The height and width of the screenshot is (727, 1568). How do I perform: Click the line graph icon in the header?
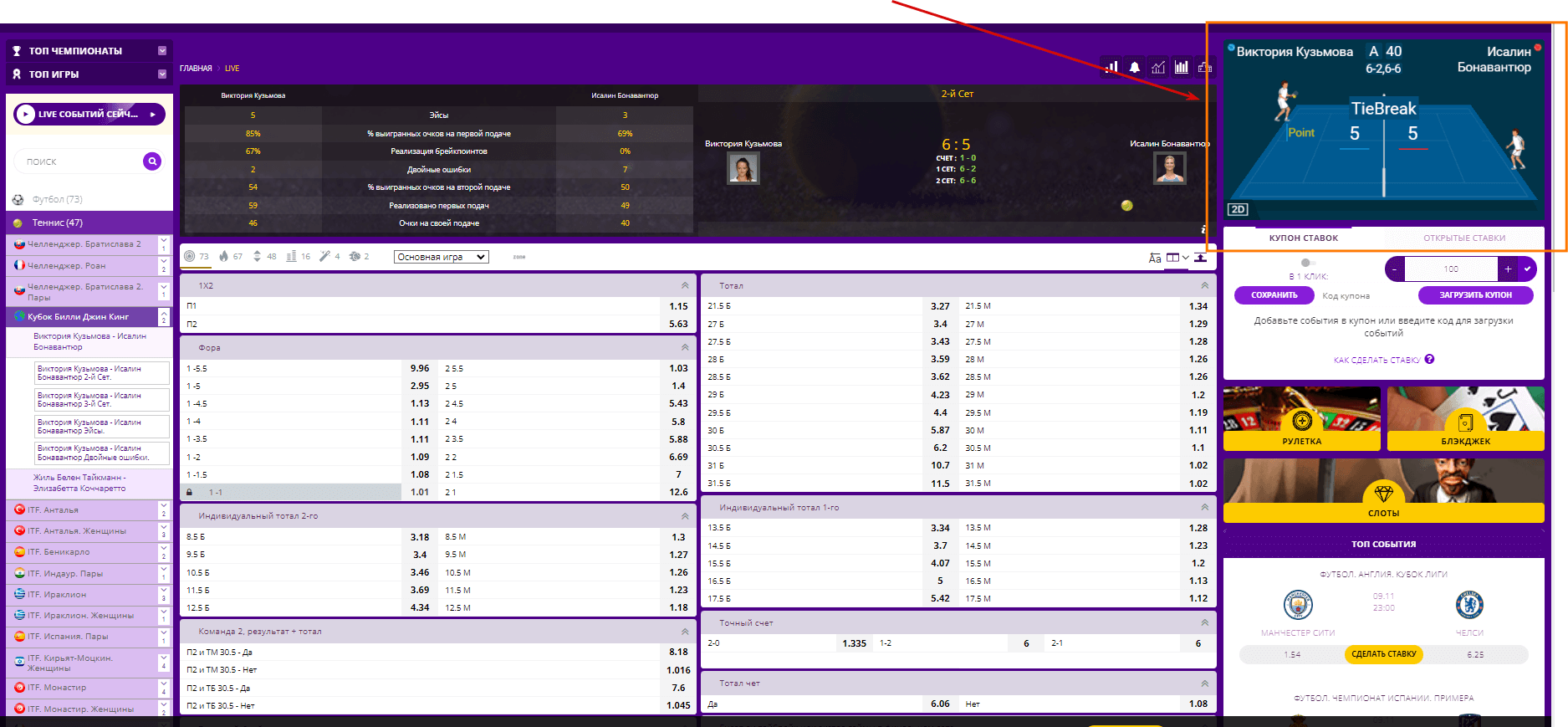1157,68
